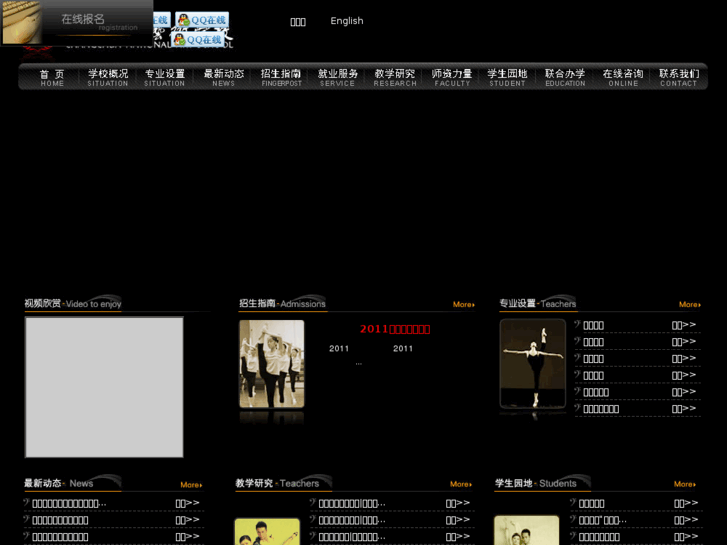This screenshot has height=545, width=727.
Task: Open 招生指南 FINGERPOST menu item
Action: click(281, 77)
